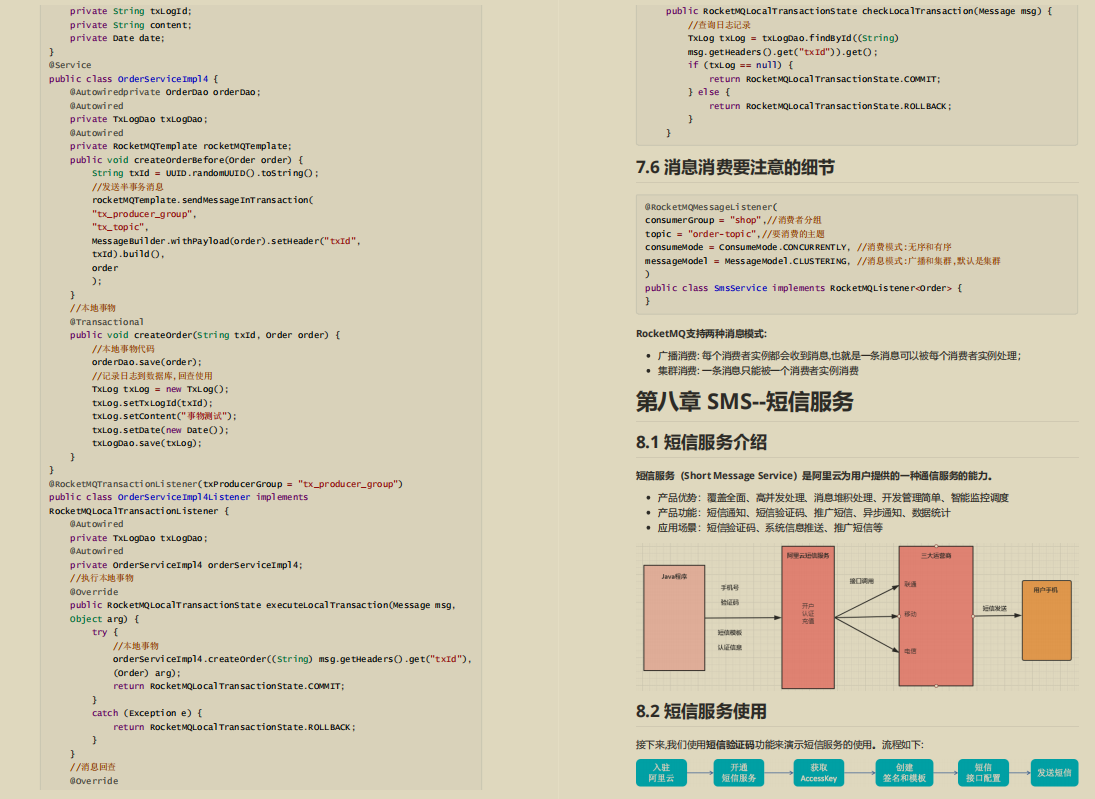Click the code line with topic = "order-topic"

tap(735, 234)
